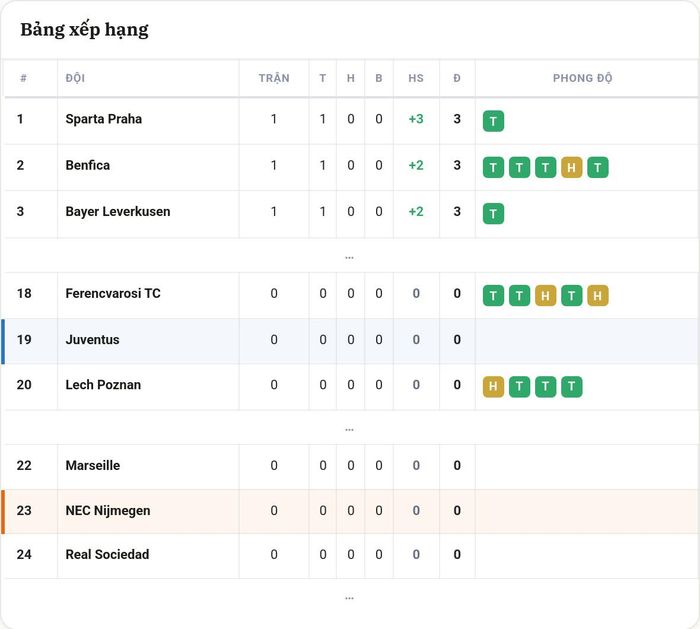700x629 pixels.
Task: Click Lech Poznan's last green T badge
Action: pos(571,386)
